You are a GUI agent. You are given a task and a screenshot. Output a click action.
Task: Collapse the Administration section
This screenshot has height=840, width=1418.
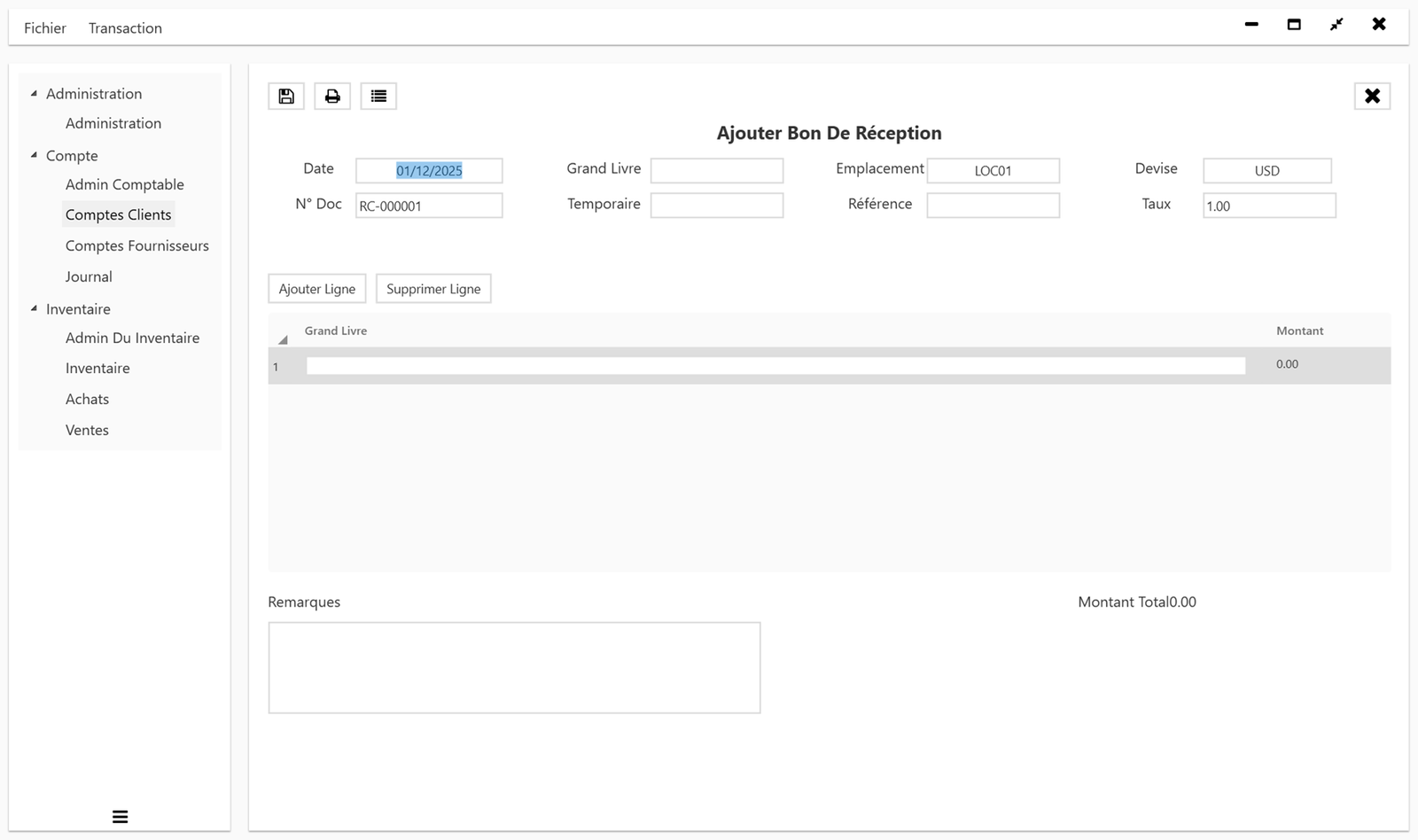(x=34, y=92)
